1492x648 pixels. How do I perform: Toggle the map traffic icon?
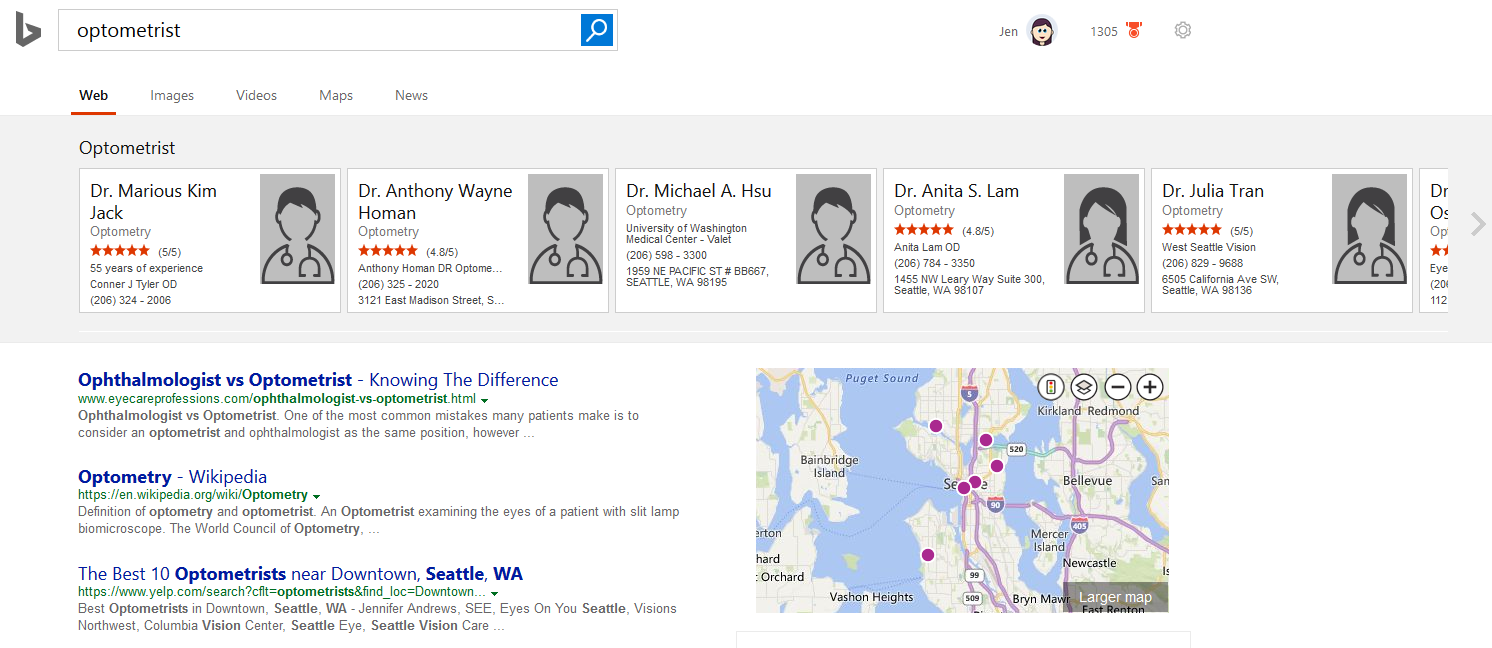click(x=1051, y=387)
